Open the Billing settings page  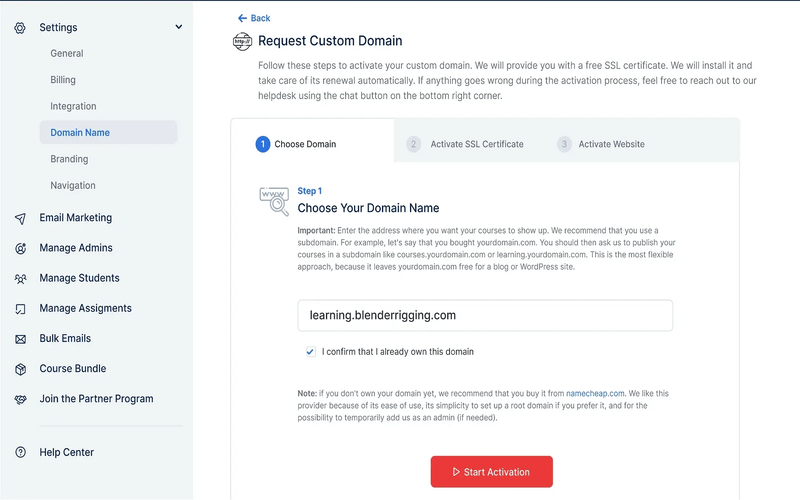63,80
